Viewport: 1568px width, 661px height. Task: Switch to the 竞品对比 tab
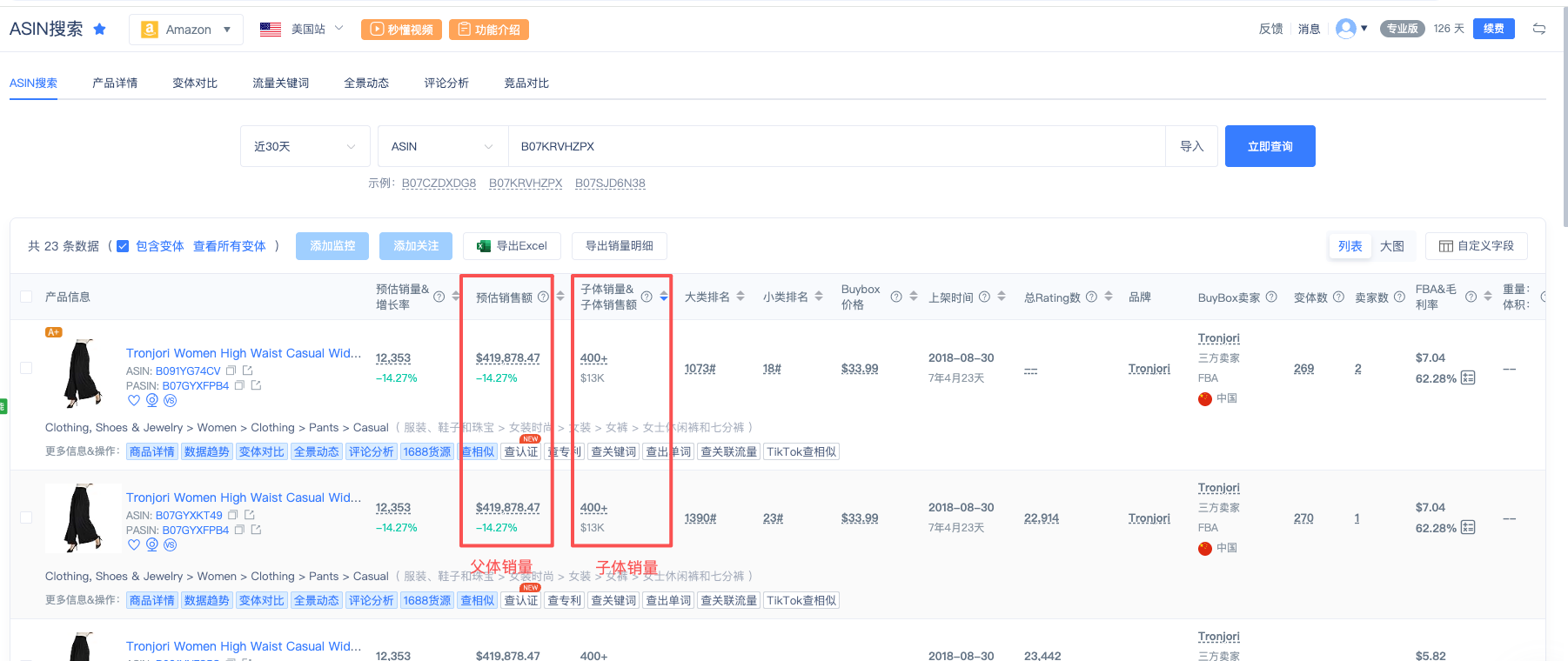click(x=526, y=83)
